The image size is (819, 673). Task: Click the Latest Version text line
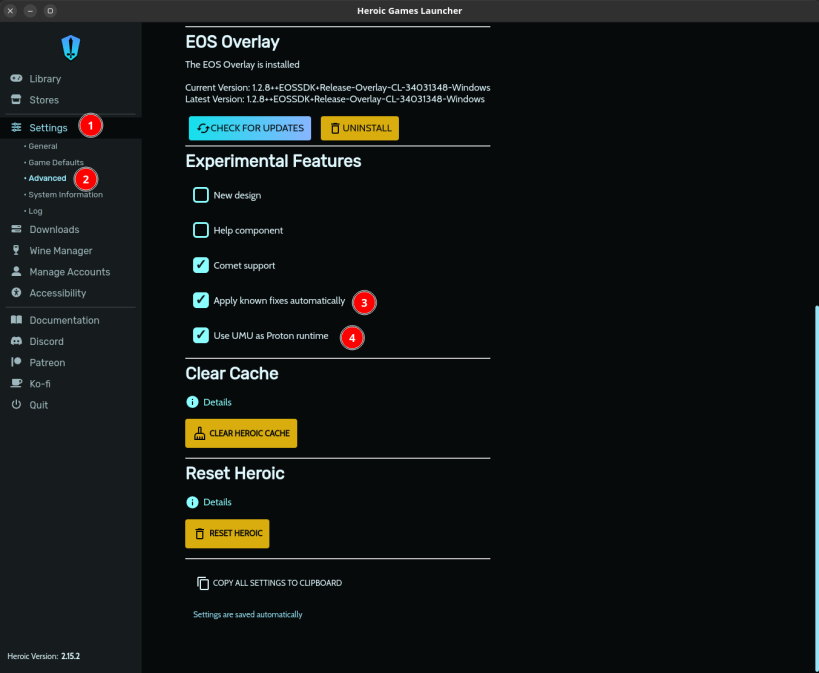click(x=335, y=99)
